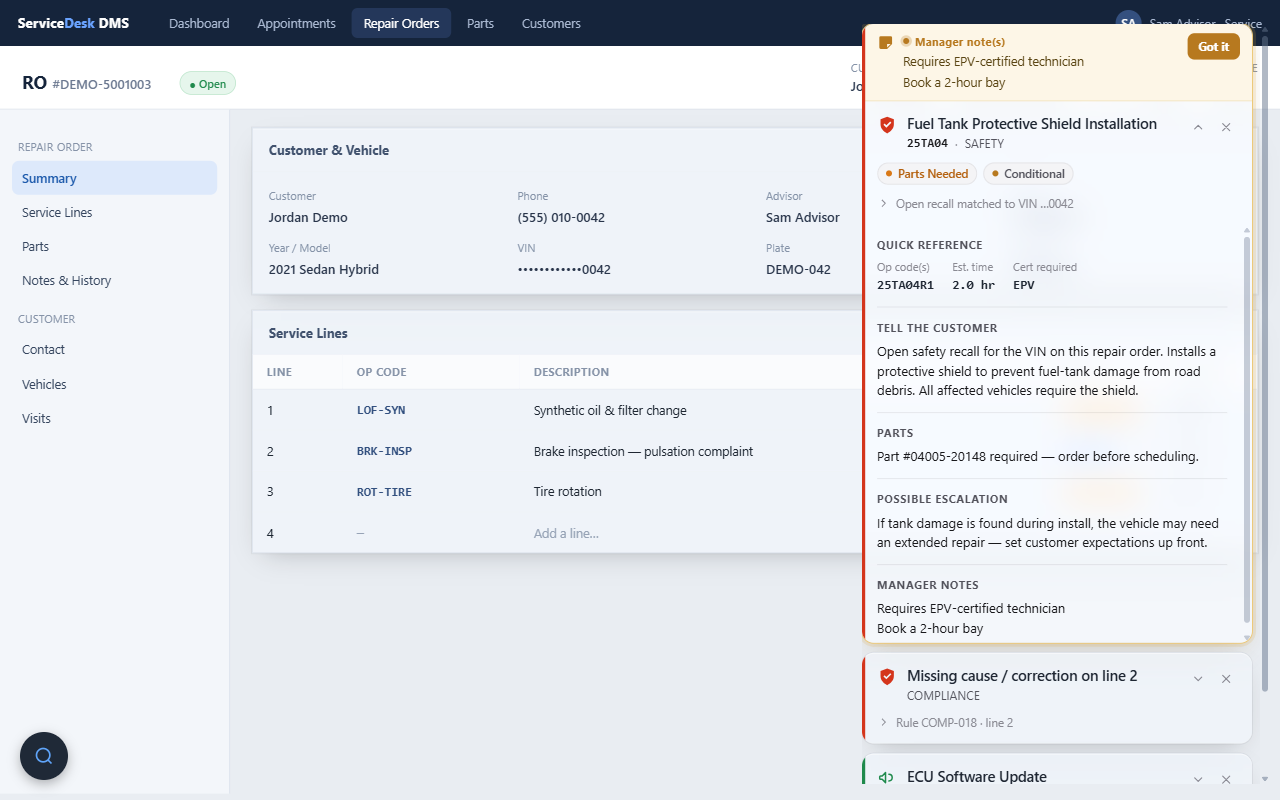1280x800 pixels.
Task: Select Summary in the sidebar
Action: coord(114,178)
